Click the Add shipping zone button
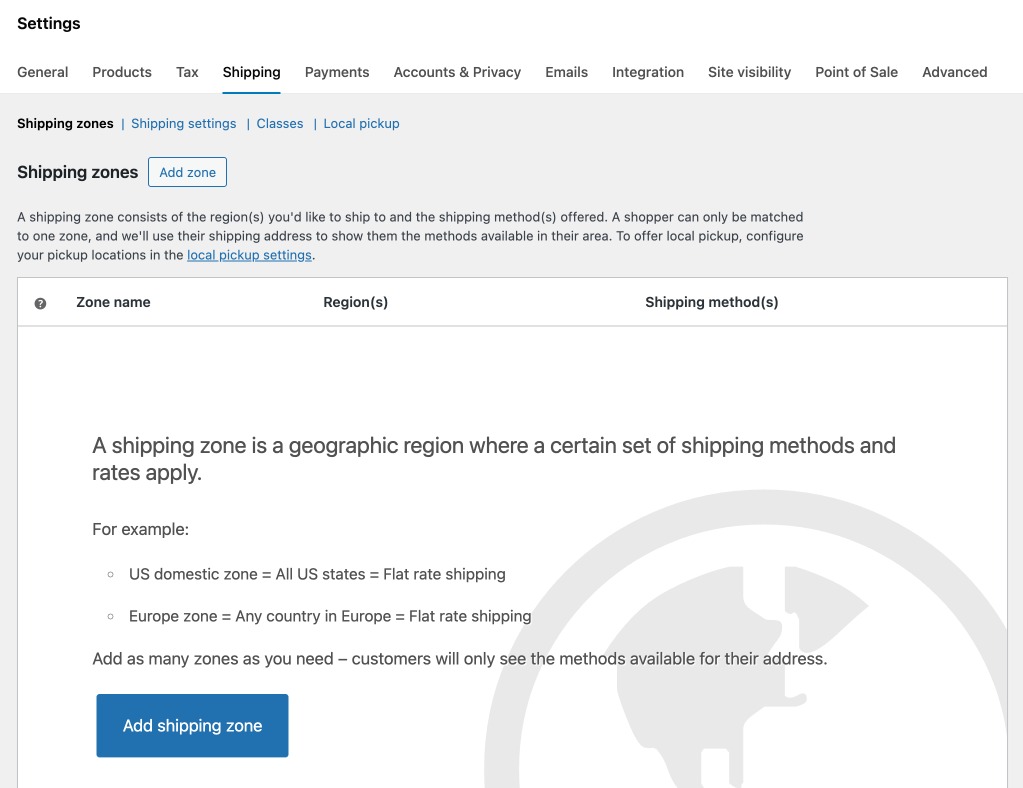 [x=192, y=725]
